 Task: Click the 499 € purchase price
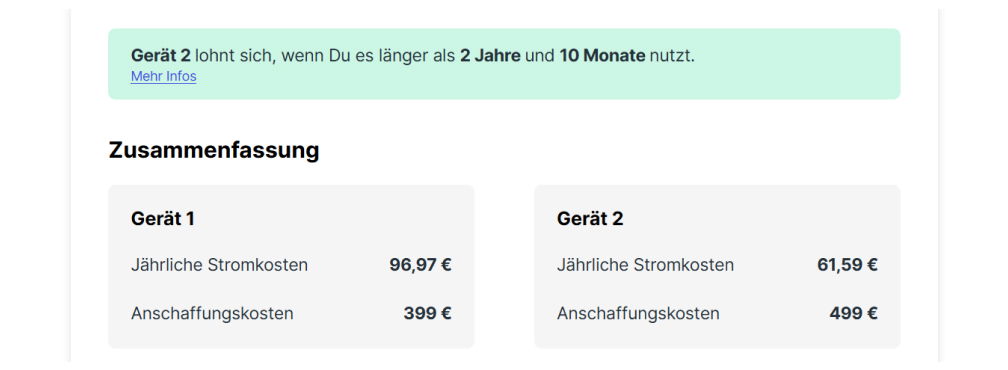[854, 313]
